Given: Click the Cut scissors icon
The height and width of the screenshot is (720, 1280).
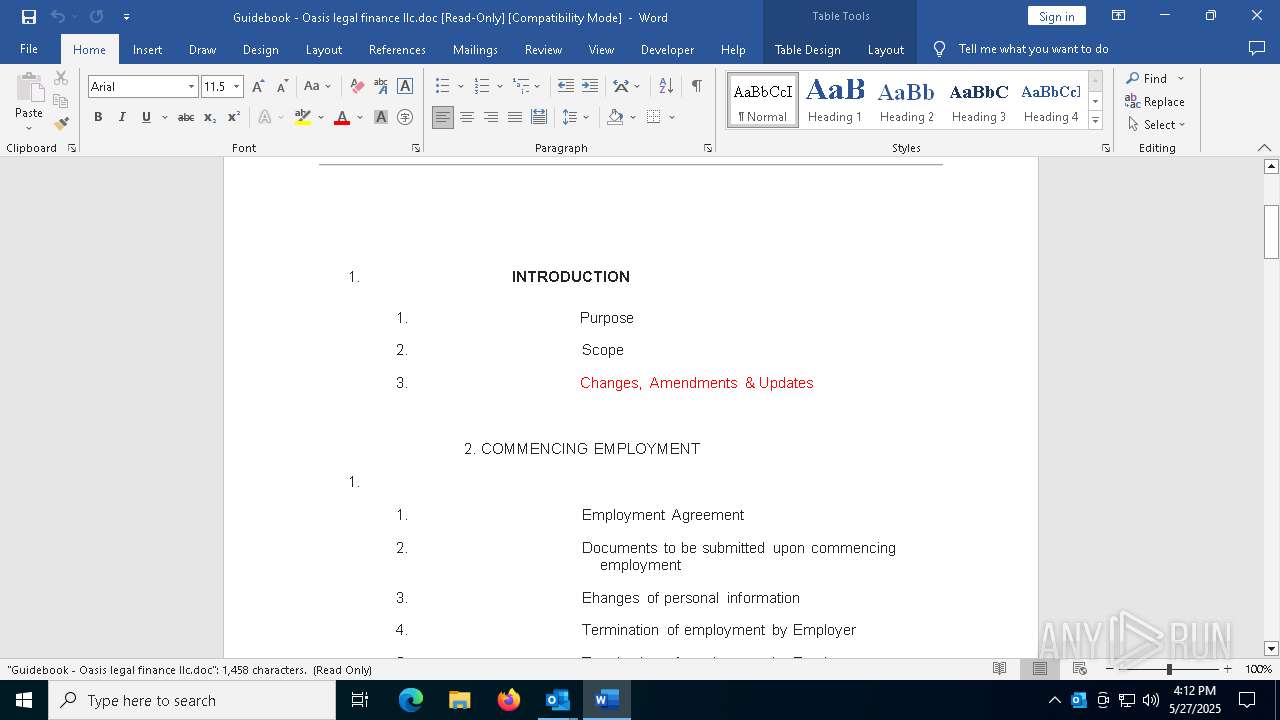Looking at the screenshot, I should (61, 78).
